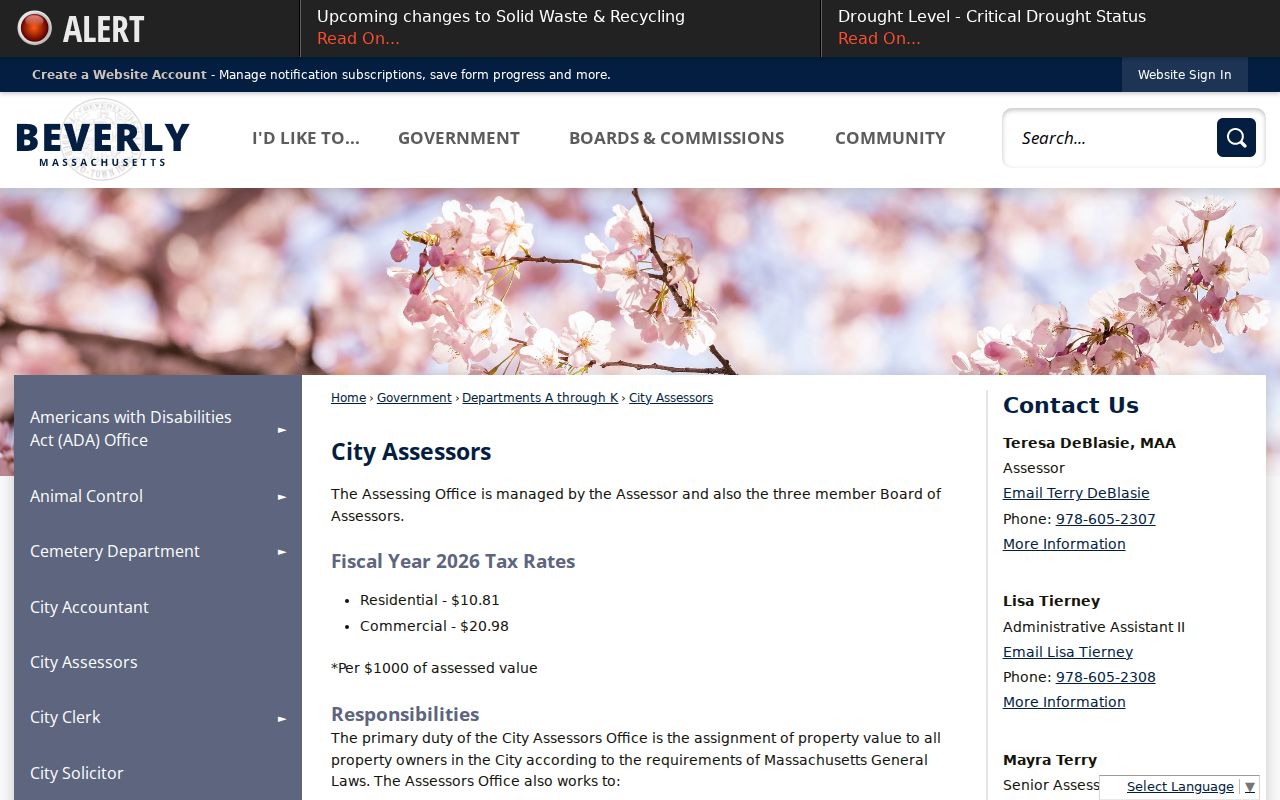Click the Commercial - $20.98 tax rate

tap(435, 626)
